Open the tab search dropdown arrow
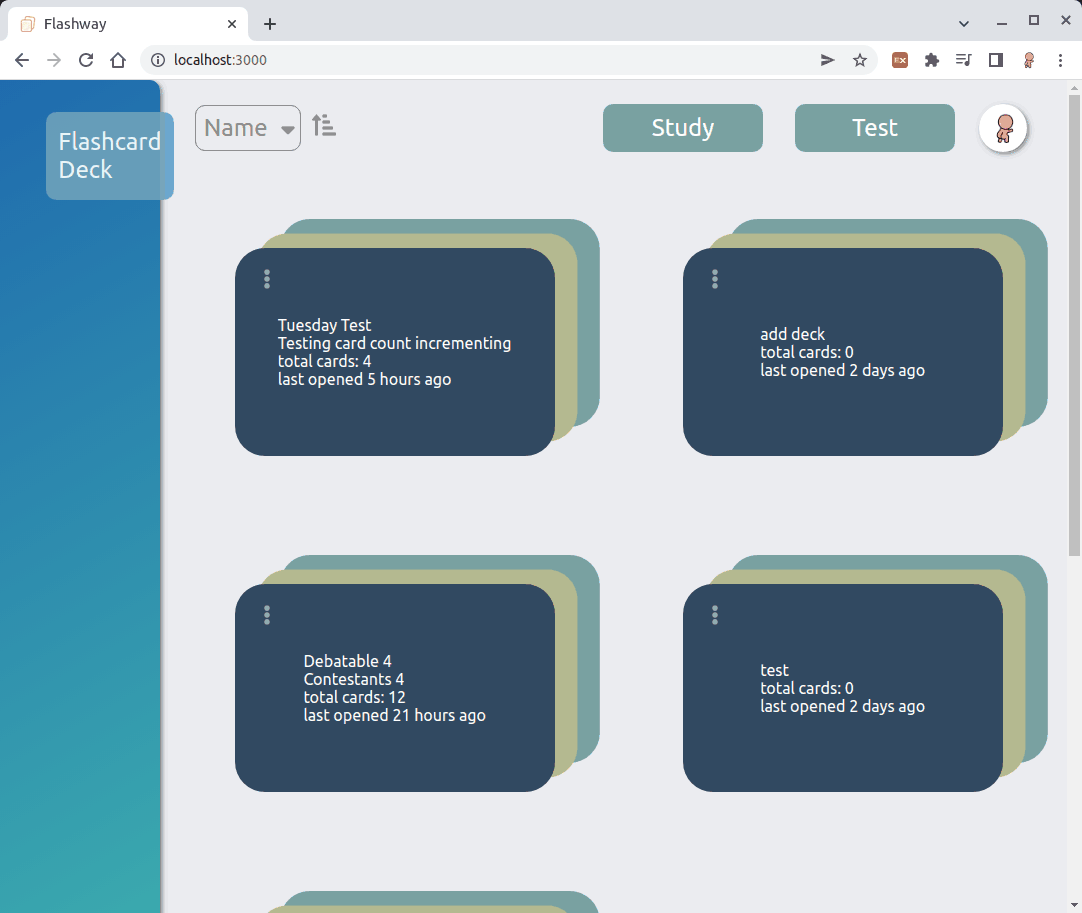Screen dimensions: 1082x913 [963, 23]
